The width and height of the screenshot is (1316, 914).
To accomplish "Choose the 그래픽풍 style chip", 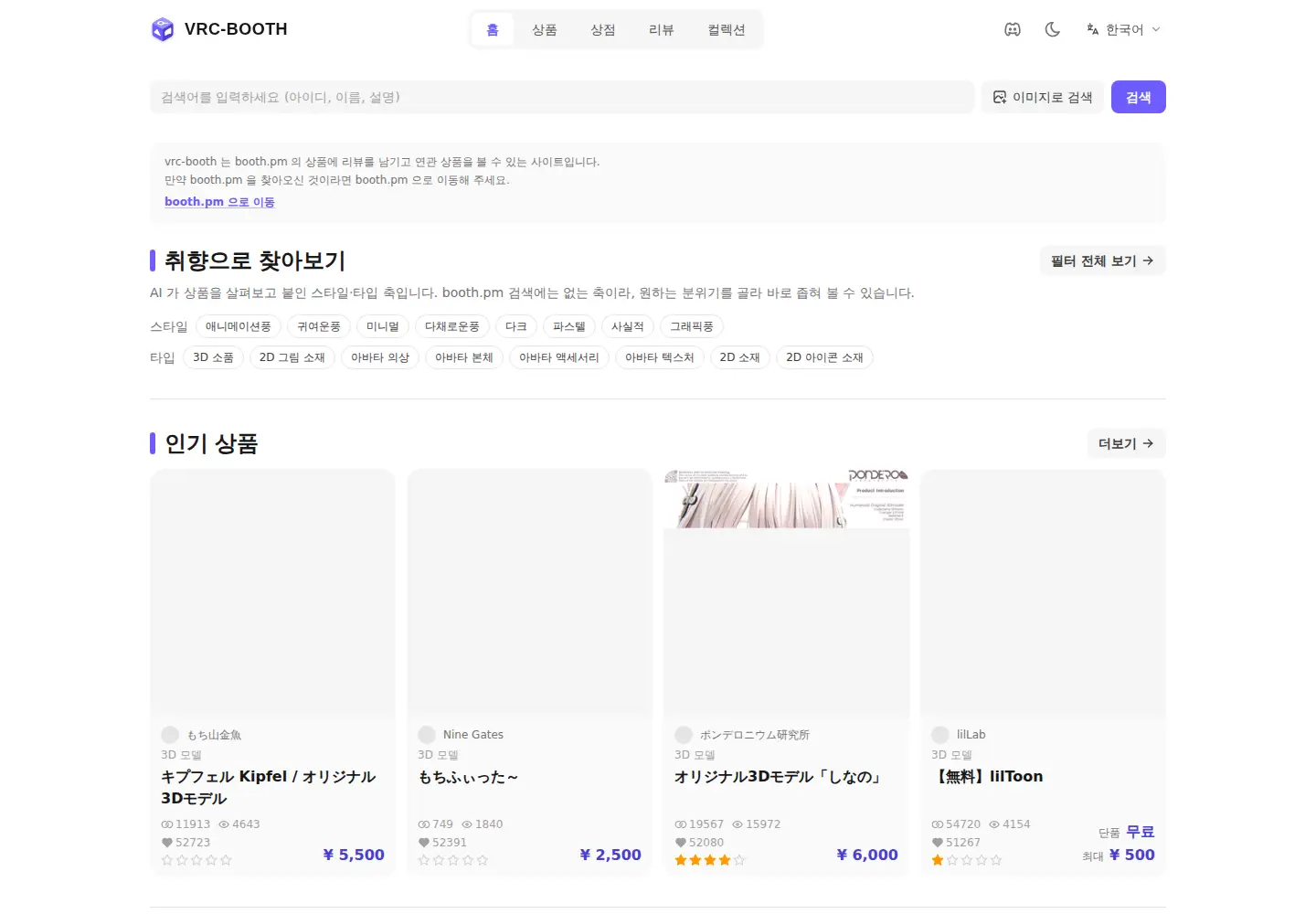I will 692,326.
